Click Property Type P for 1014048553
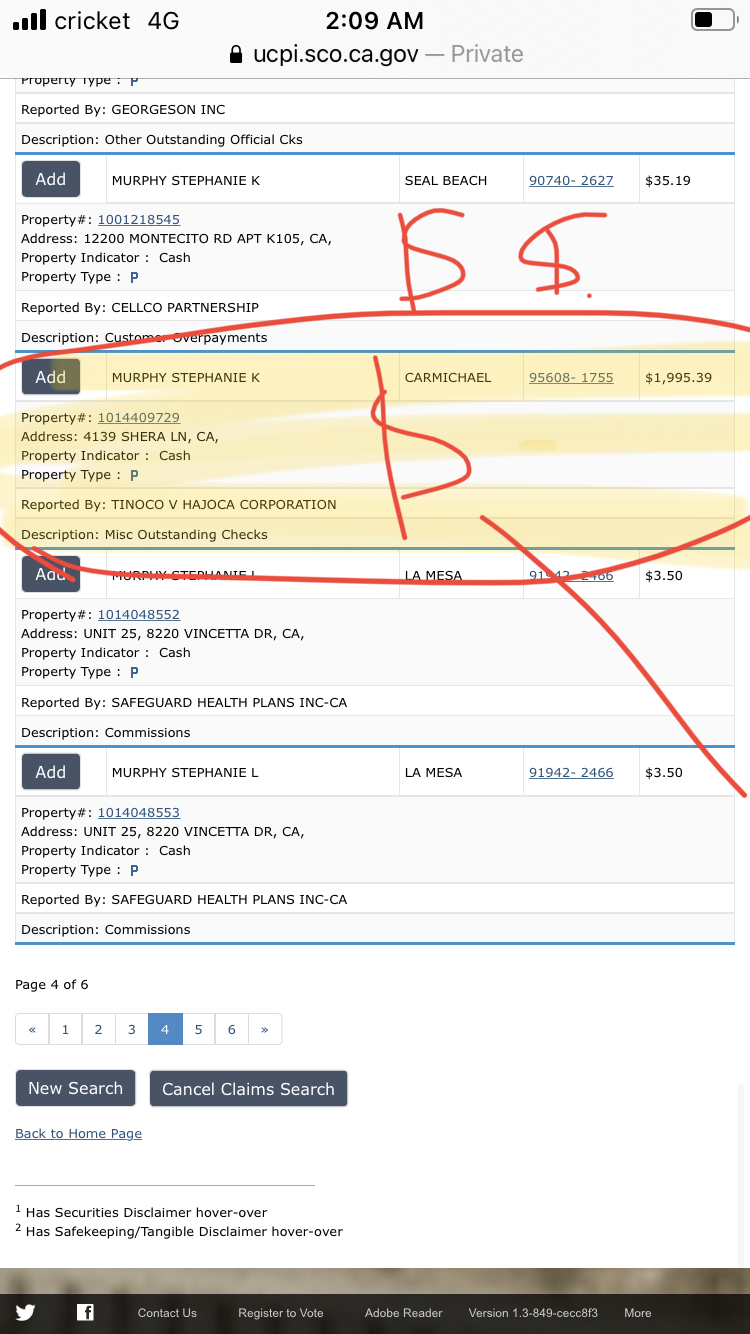Image resolution: width=750 pixels, height=1334 pixels. 134,870
